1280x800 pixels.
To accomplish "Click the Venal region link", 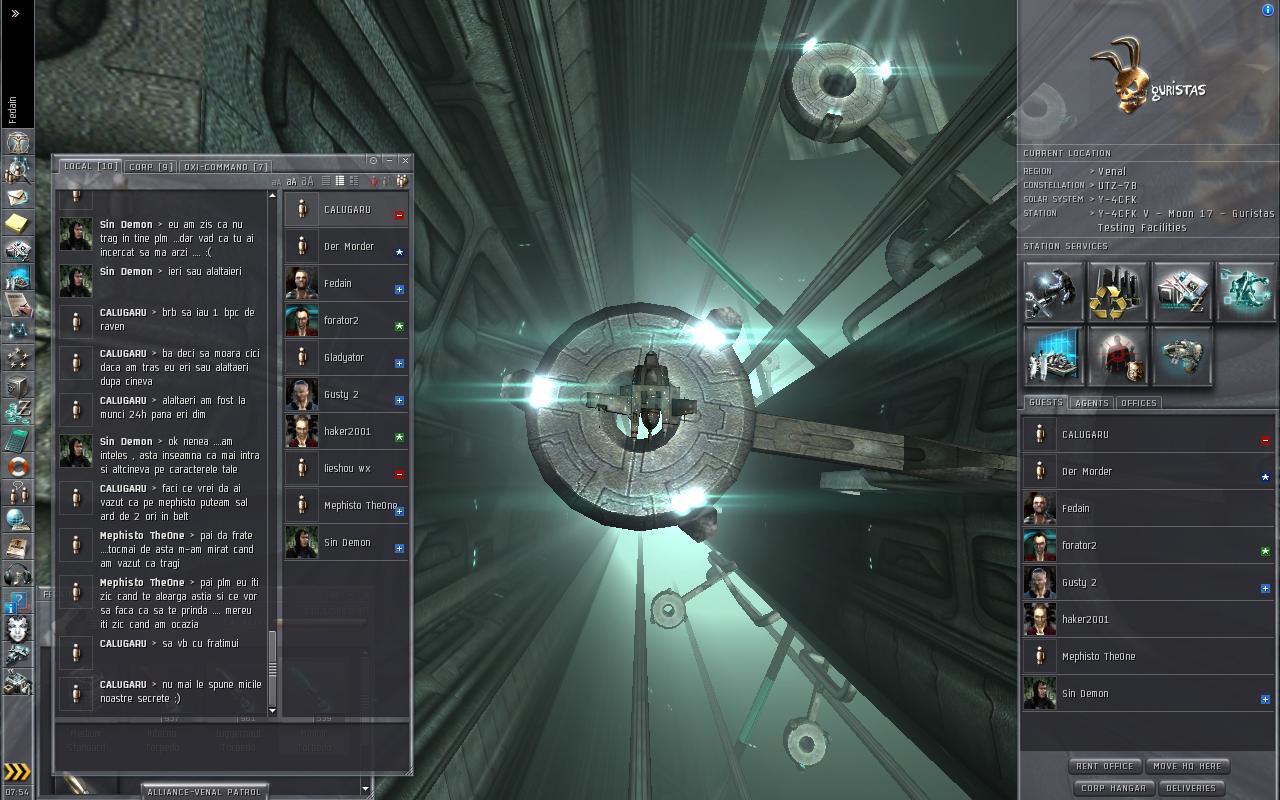I will point(1112,171).
